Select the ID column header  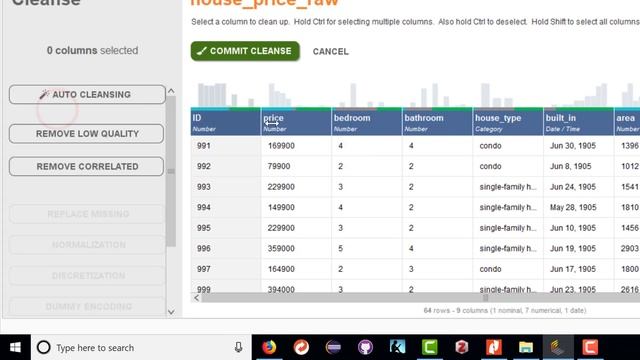coord(226,122)
